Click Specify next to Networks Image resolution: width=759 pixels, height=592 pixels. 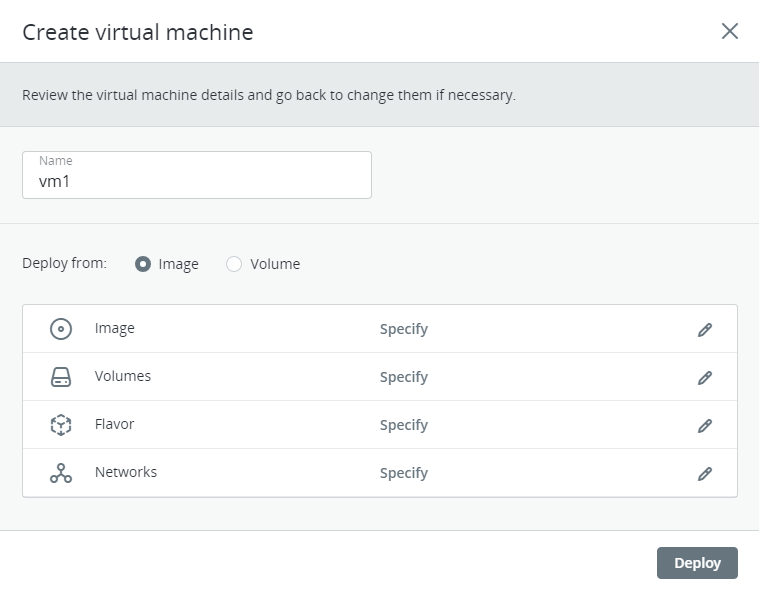(403, 473)
